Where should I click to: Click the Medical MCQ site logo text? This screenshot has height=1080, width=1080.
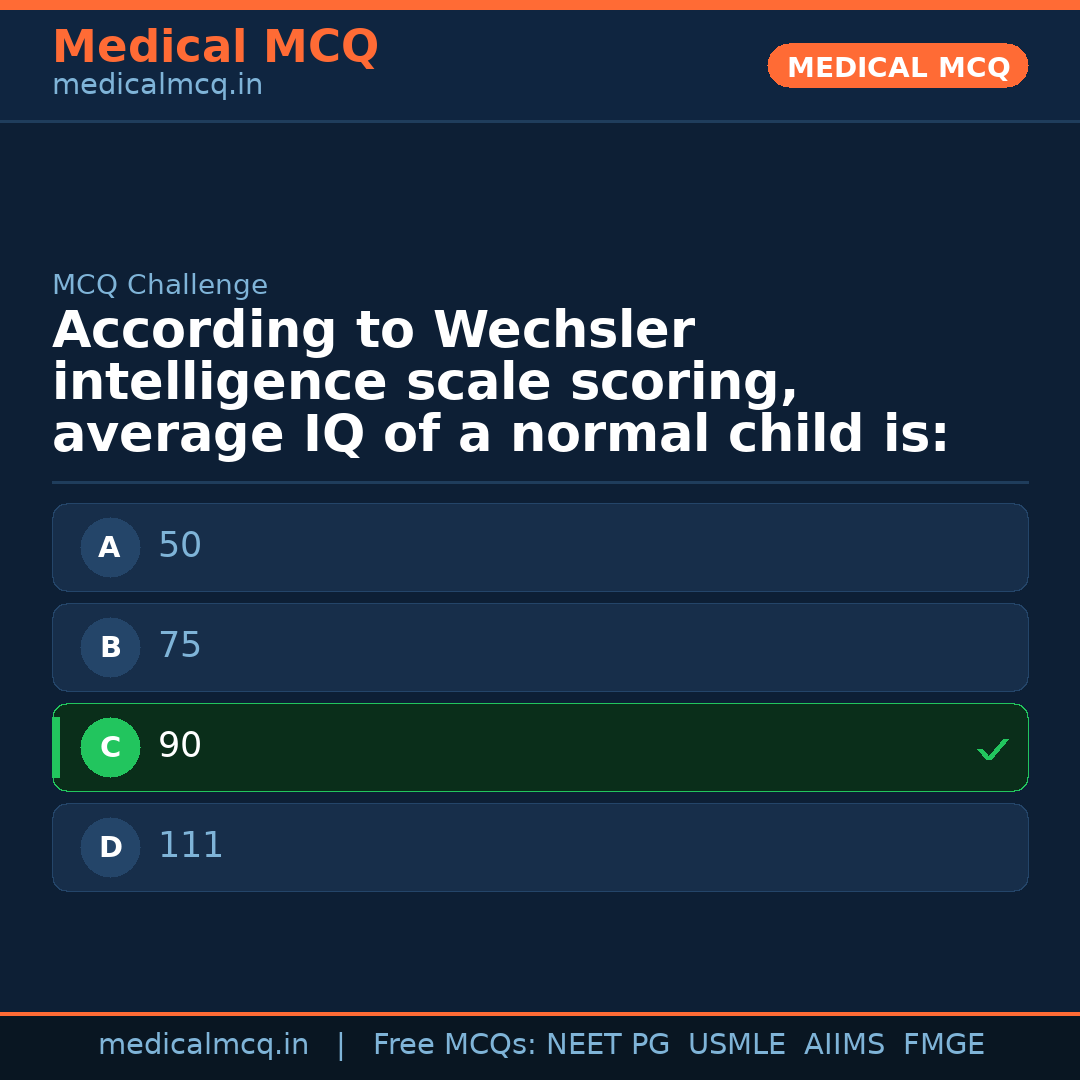[216, 46]
